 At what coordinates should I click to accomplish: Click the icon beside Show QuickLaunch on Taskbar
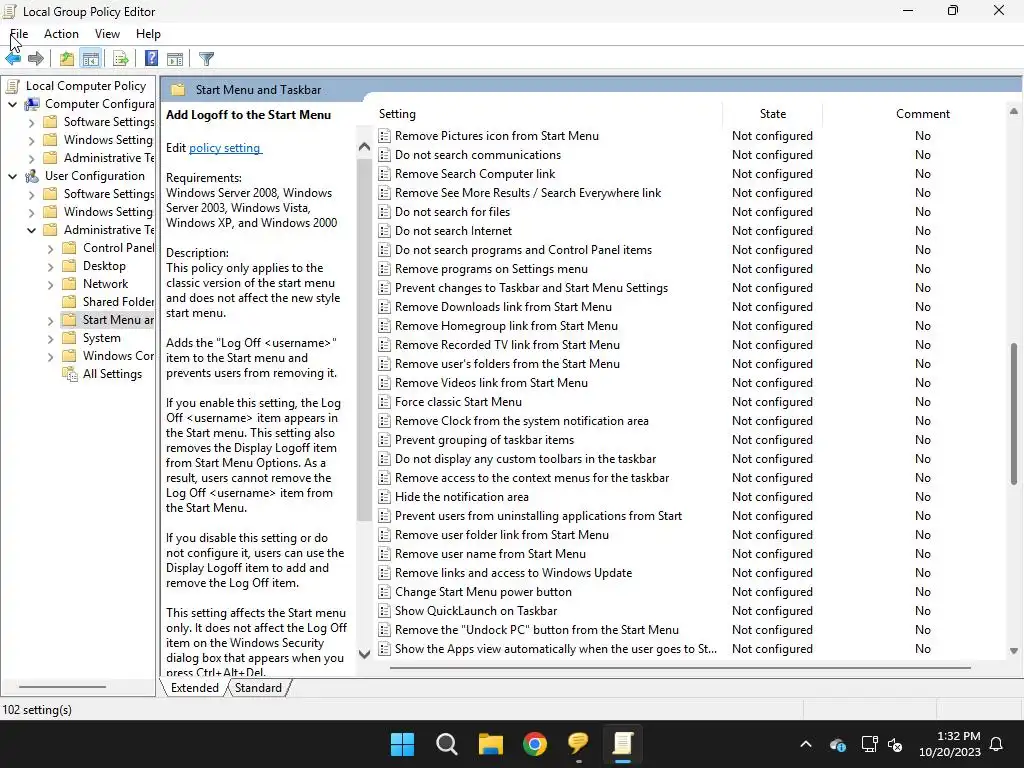pos(385,611)
